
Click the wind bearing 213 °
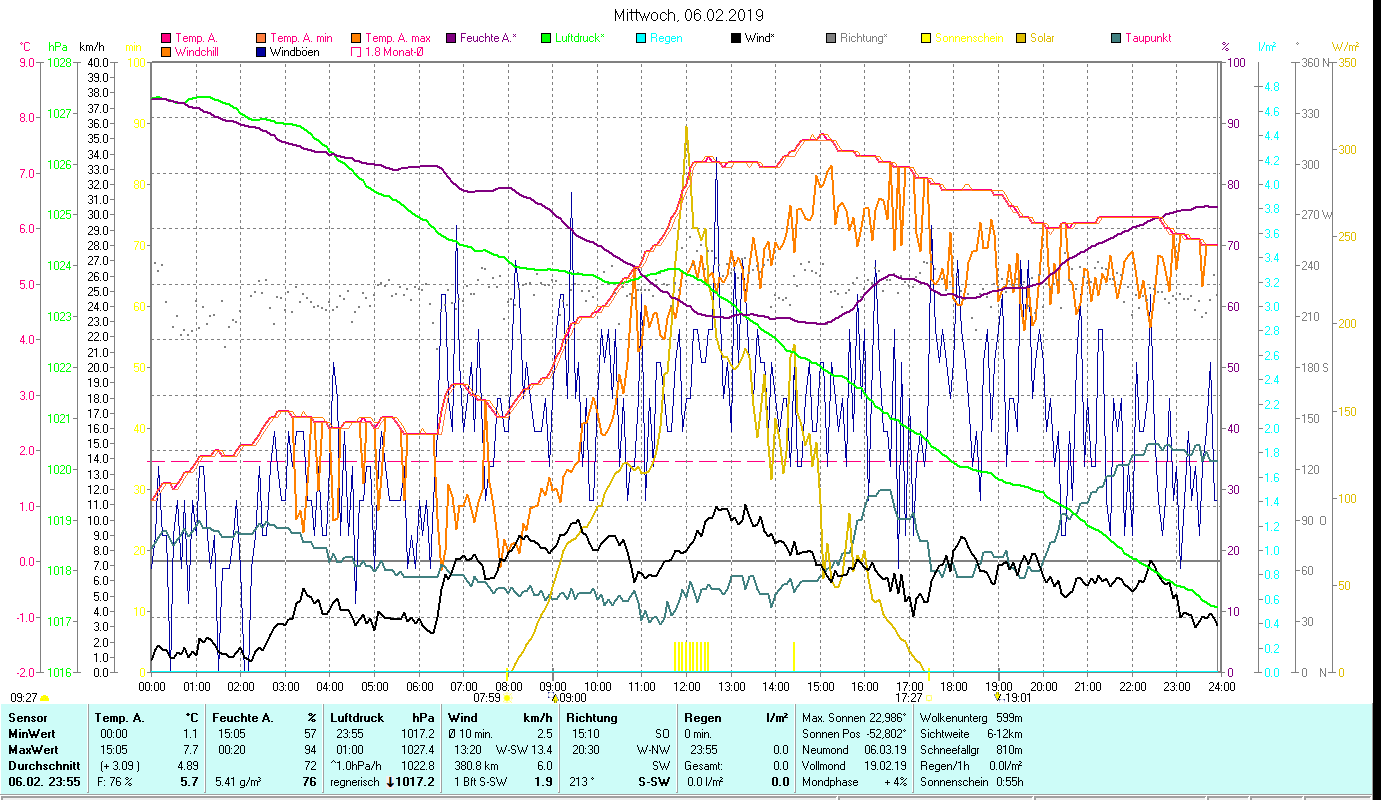click(583, 782)
